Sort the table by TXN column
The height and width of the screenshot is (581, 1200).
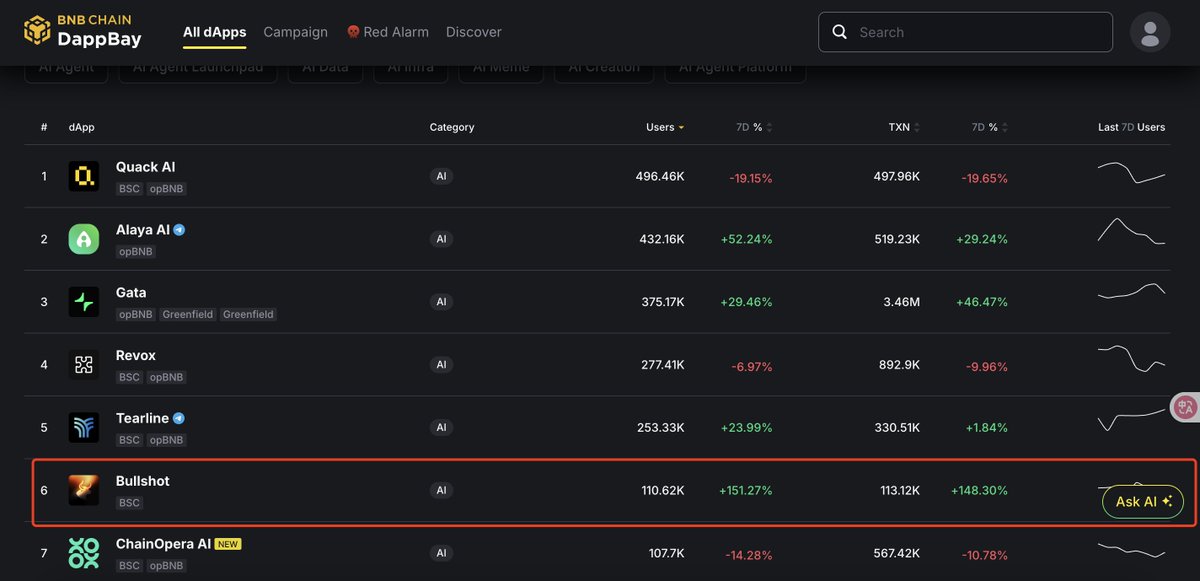tap(904, 127)
